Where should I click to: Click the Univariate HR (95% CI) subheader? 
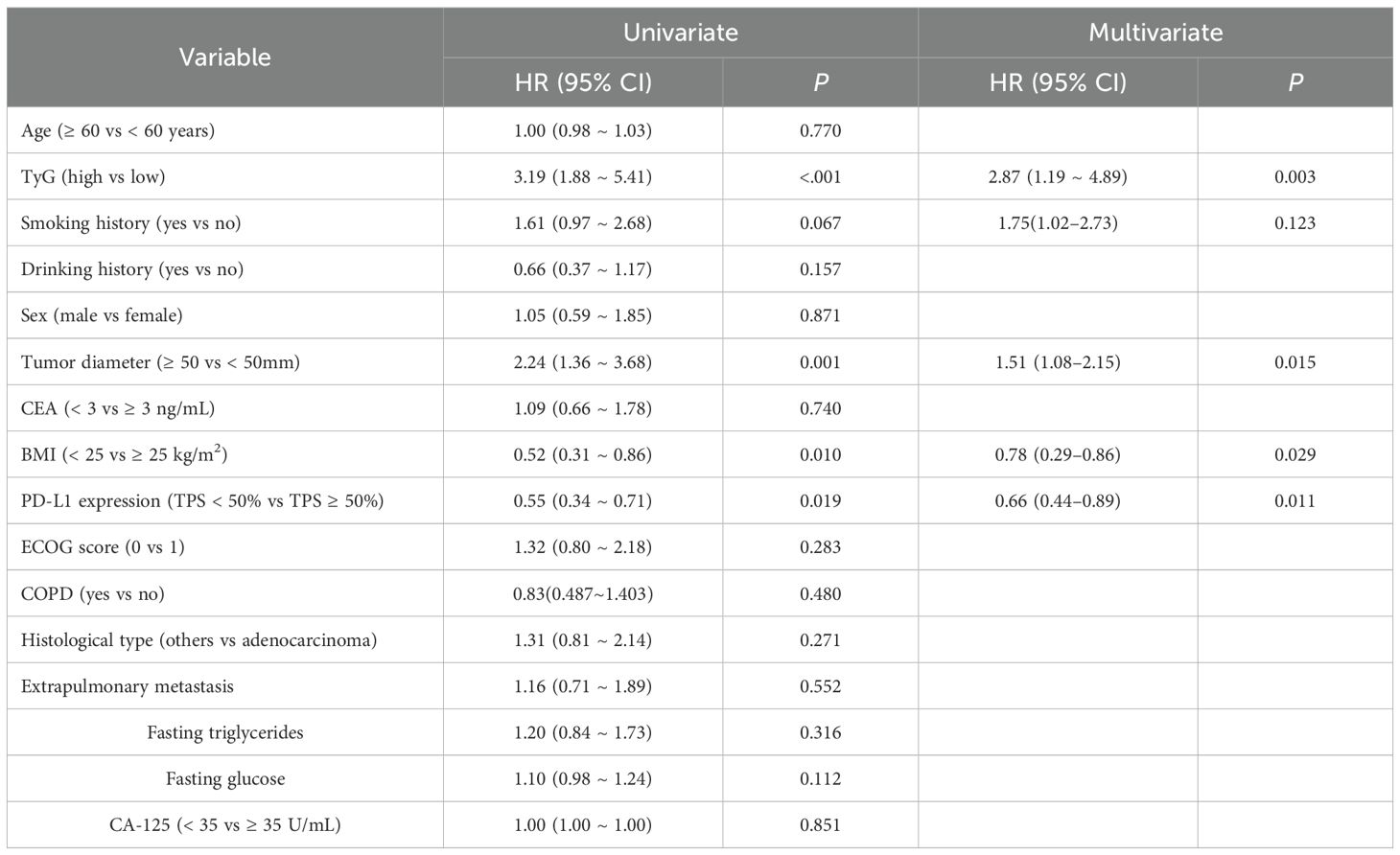582,82
